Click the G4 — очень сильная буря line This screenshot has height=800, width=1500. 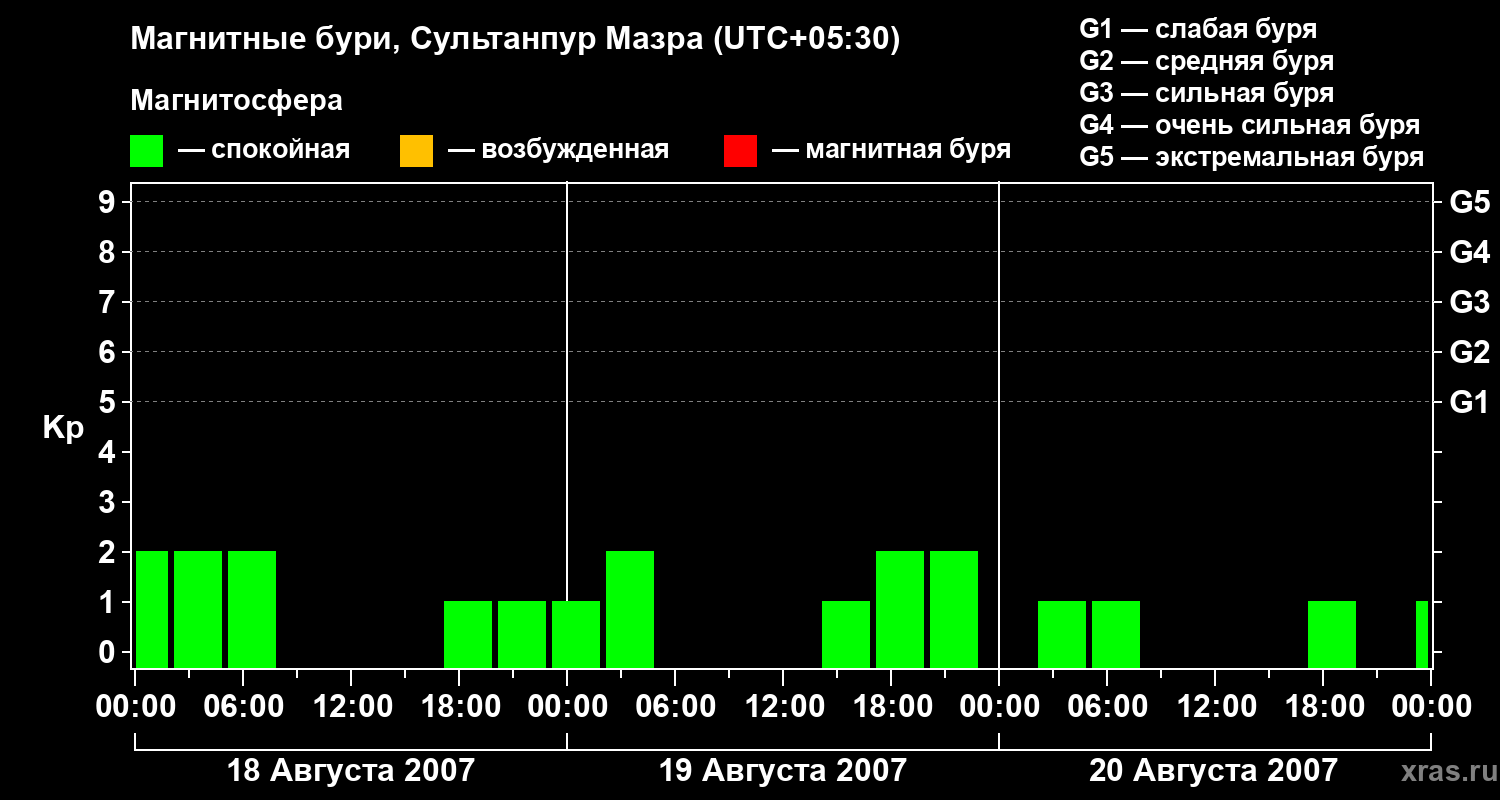coord(1250,125)
